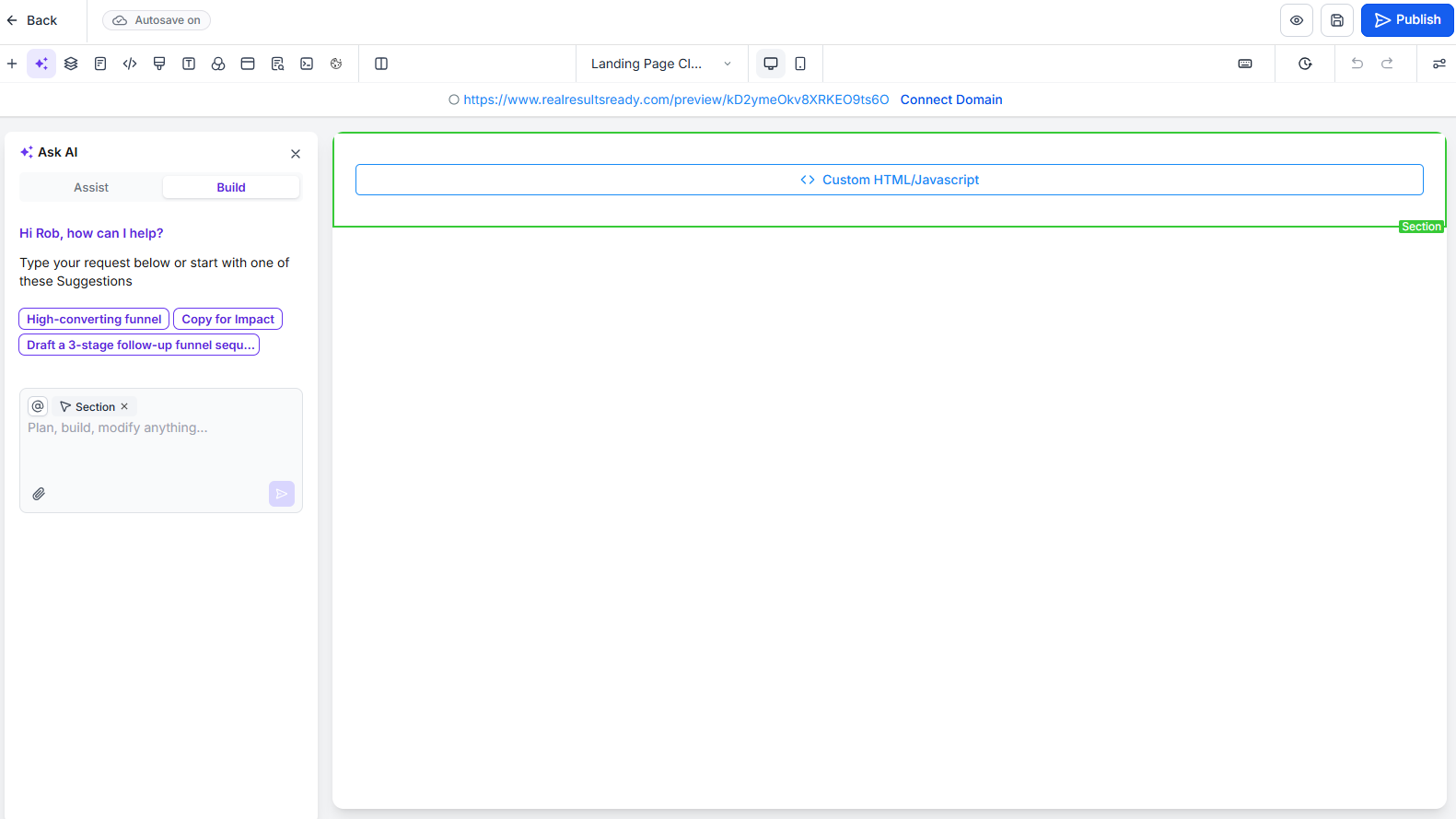Click Connect Domain link

(x=951, y=99)
